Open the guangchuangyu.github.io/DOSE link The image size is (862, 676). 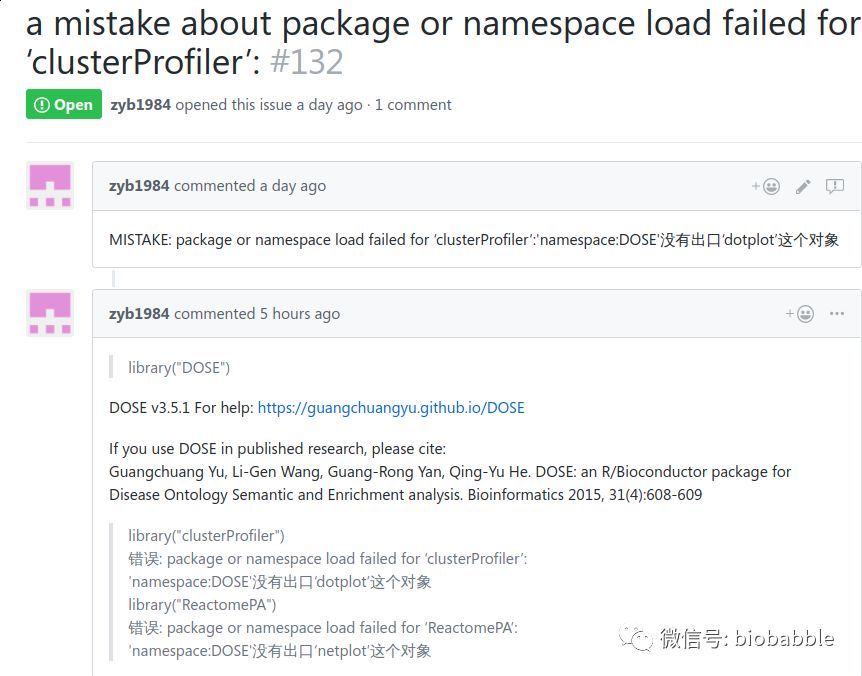391,408
